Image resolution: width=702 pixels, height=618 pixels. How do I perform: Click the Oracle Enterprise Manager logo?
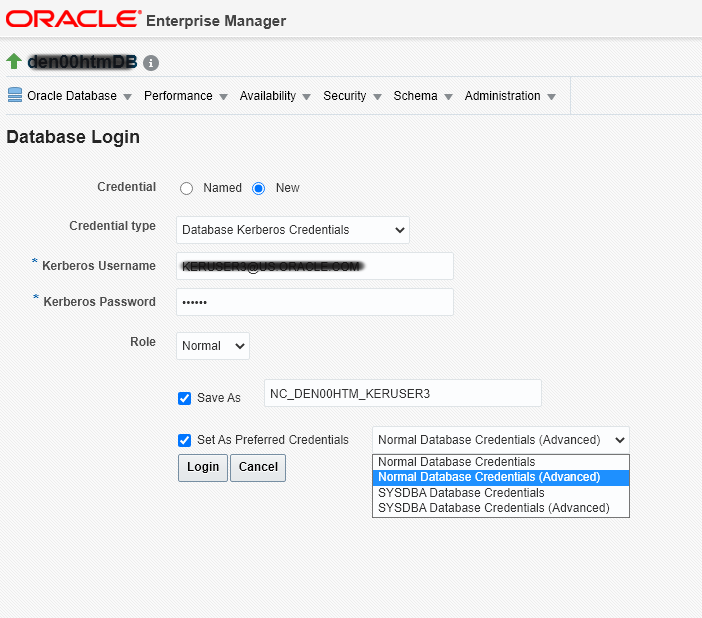coord(146,20)
